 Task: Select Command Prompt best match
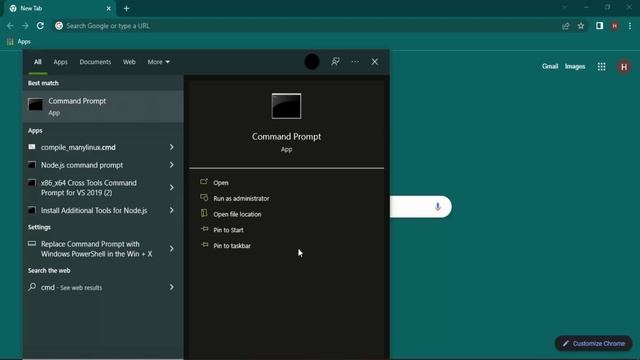(x=103, y=106)
